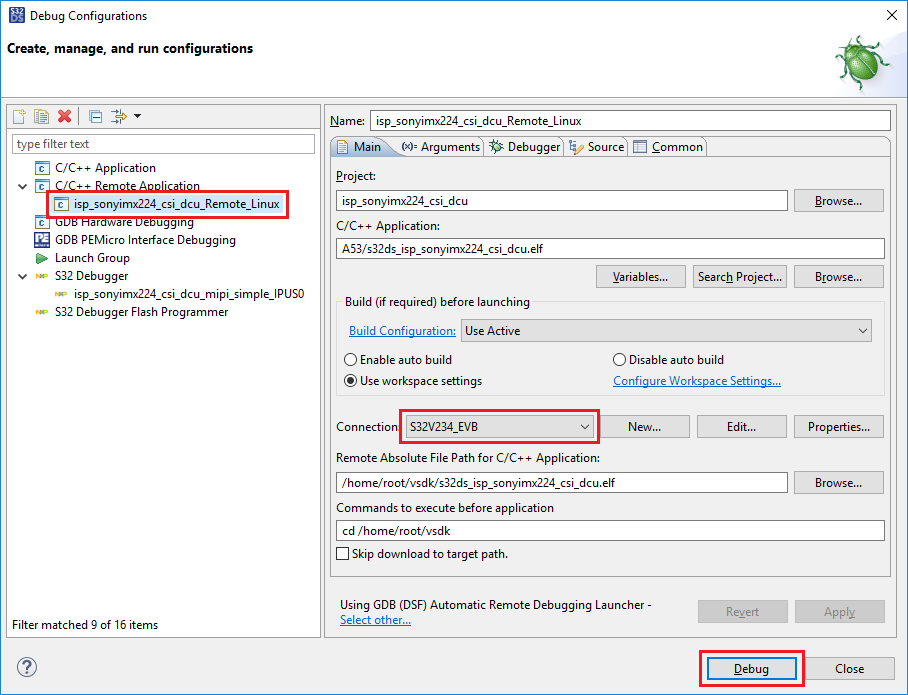Viewport: 908px width, 695px height.
Task: Click the Filter launch configurations icon
Action: point(120,117)
